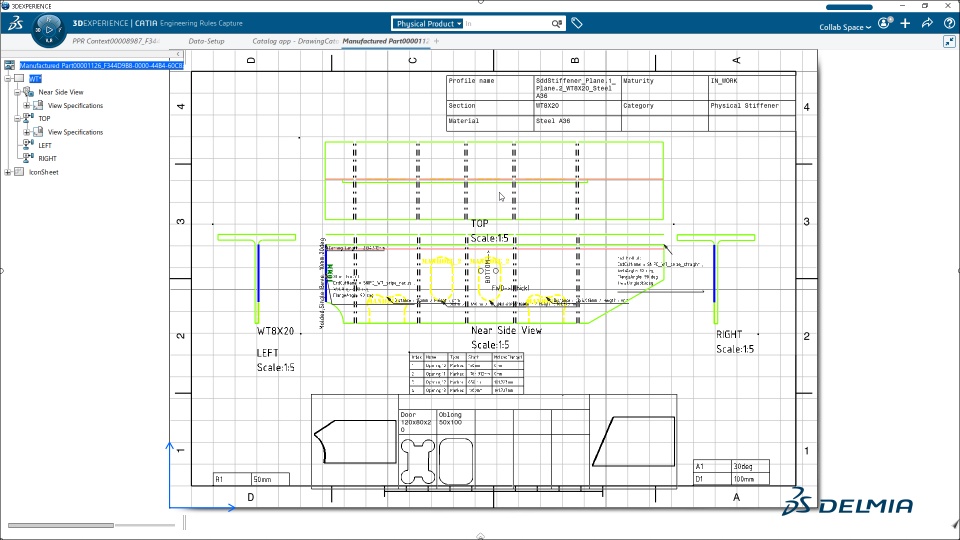Screen dimensions: 960x540
Task: Click the search magnifier icon
Action: point(556,23)
